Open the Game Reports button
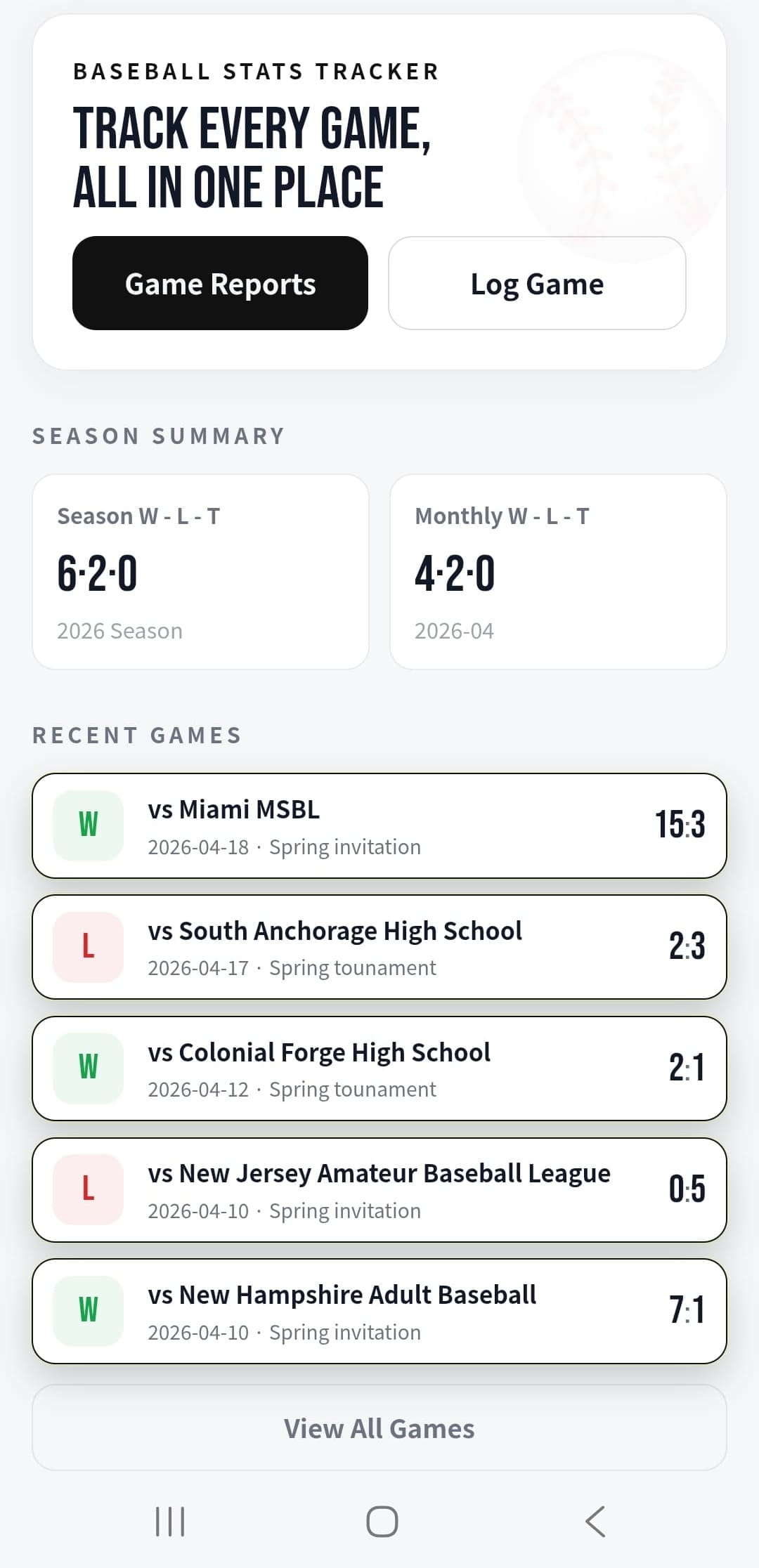759x1568 pixels. click(x=220, y=283)
